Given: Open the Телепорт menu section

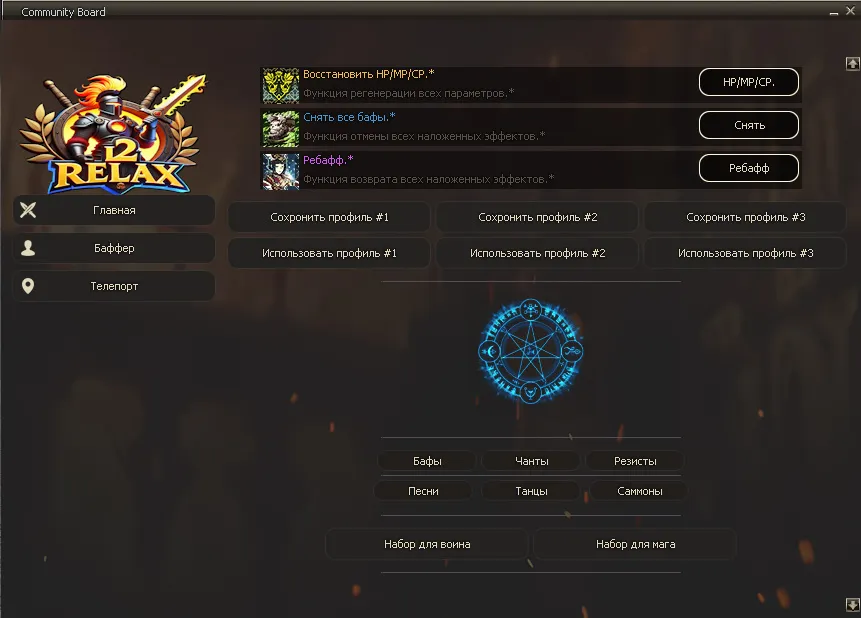Looking at the screenshot, I should click(114, 286).
